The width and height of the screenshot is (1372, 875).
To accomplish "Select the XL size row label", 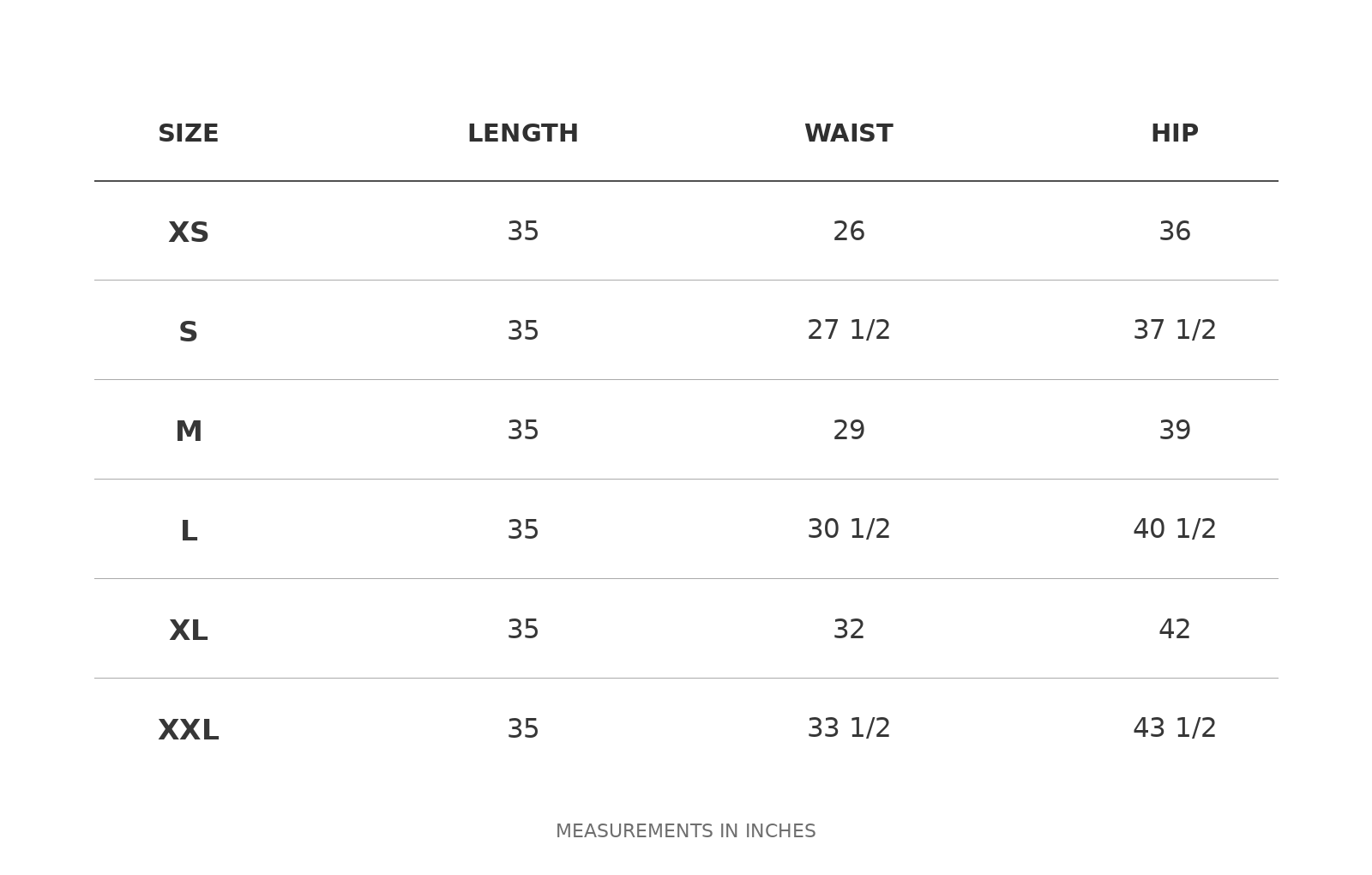I will click(189, 631).
